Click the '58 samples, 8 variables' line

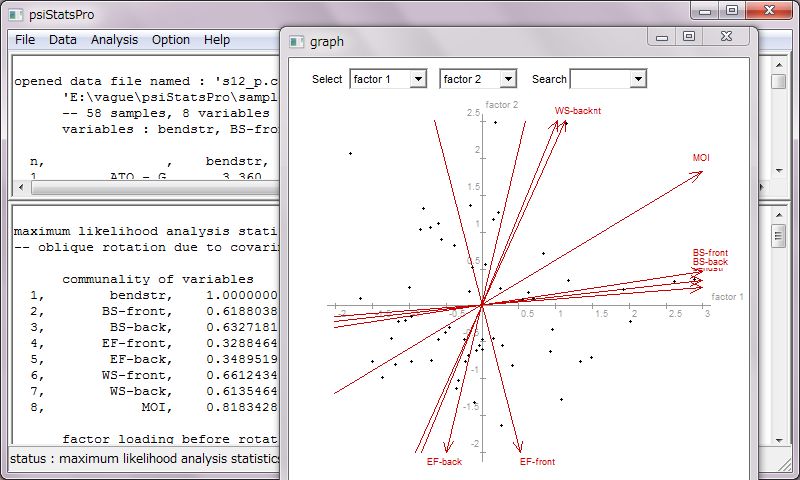[166, 113]
